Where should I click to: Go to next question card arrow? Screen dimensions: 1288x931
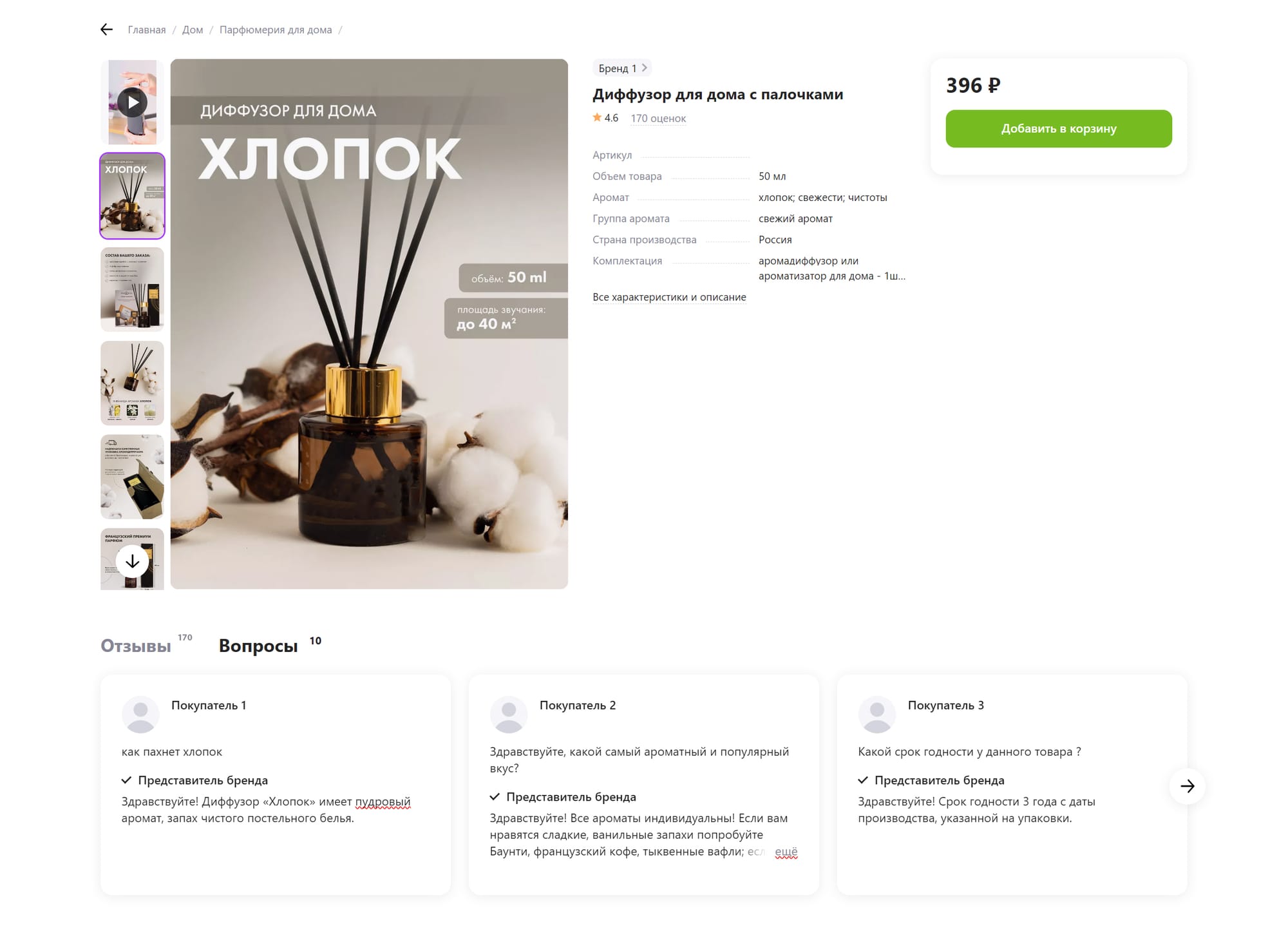pos(1187,786)
